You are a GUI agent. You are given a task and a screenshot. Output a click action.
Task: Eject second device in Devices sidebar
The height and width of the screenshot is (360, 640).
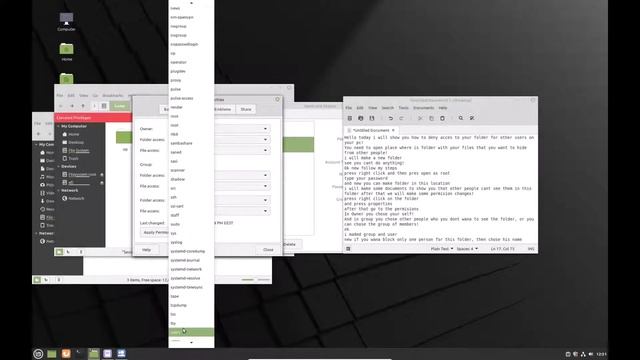(x=102, y=182)
